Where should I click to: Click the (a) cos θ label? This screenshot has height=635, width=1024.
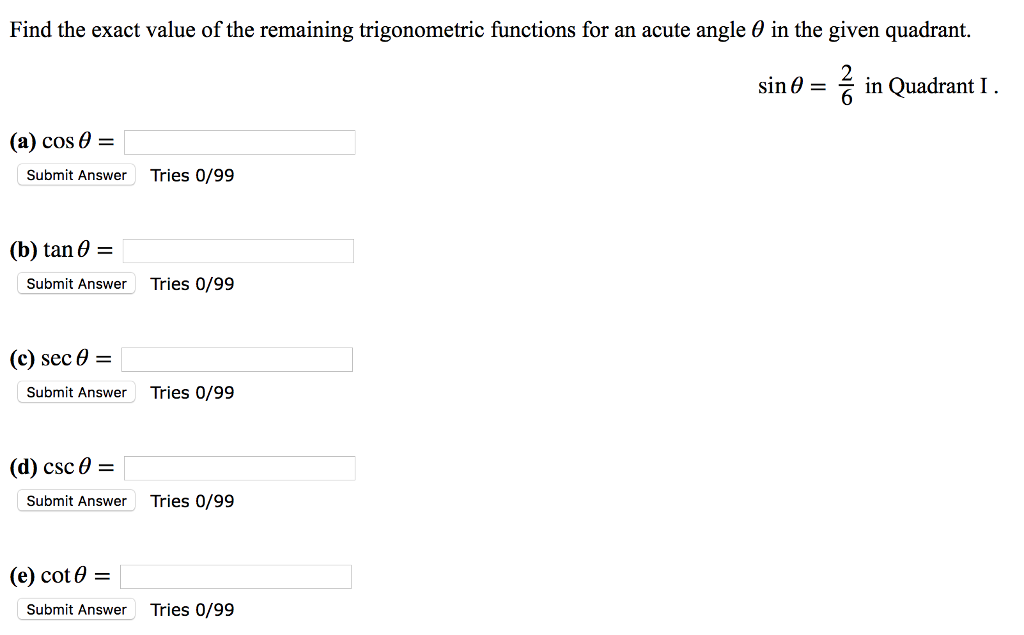60,141
